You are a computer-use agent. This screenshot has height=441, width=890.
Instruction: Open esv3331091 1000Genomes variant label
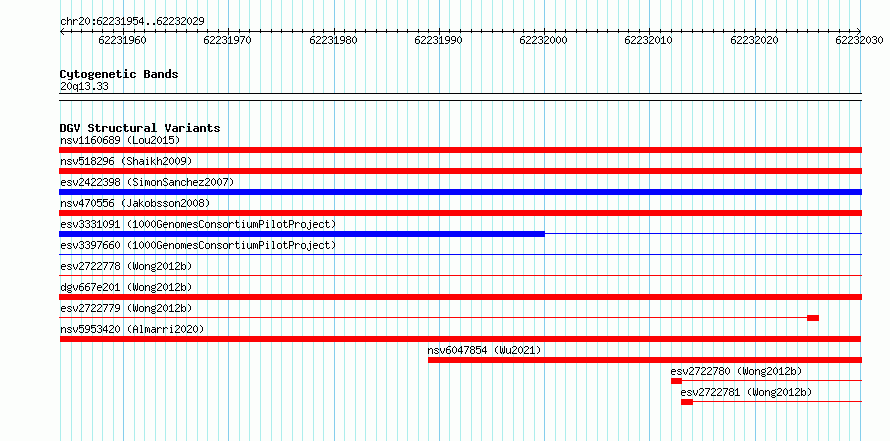pos(198,224)
